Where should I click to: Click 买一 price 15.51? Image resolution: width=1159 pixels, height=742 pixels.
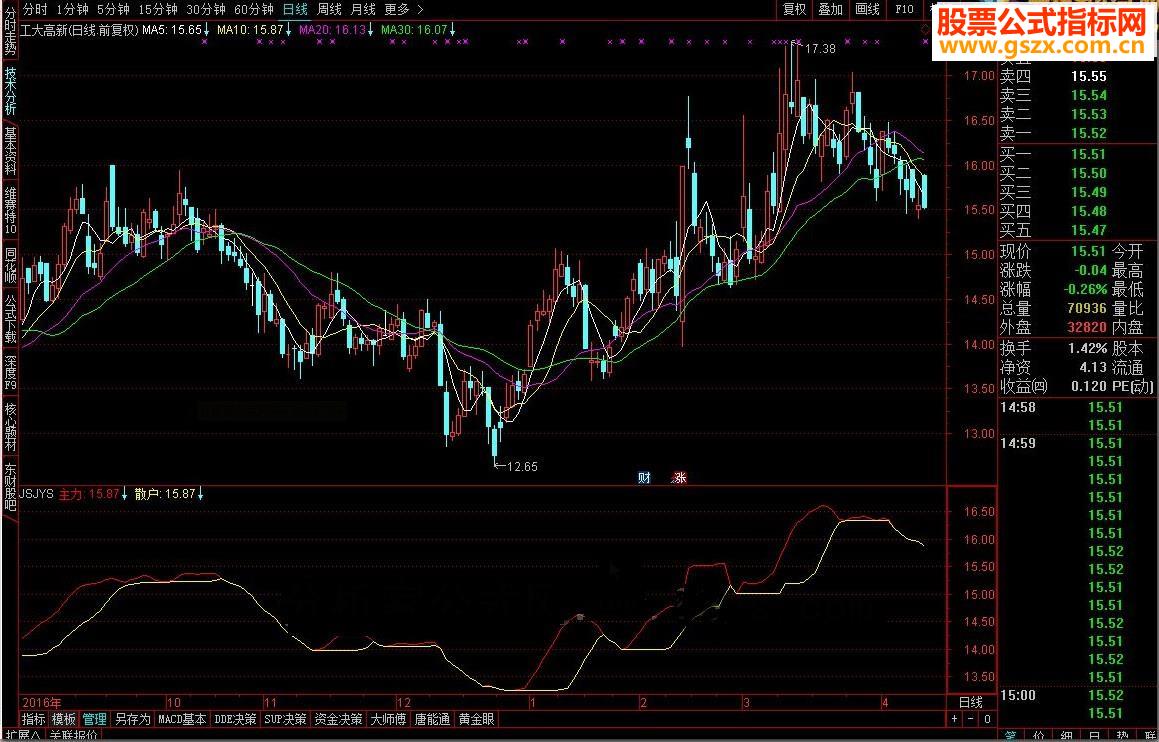pyautogui.click(x=1089, y=154)
